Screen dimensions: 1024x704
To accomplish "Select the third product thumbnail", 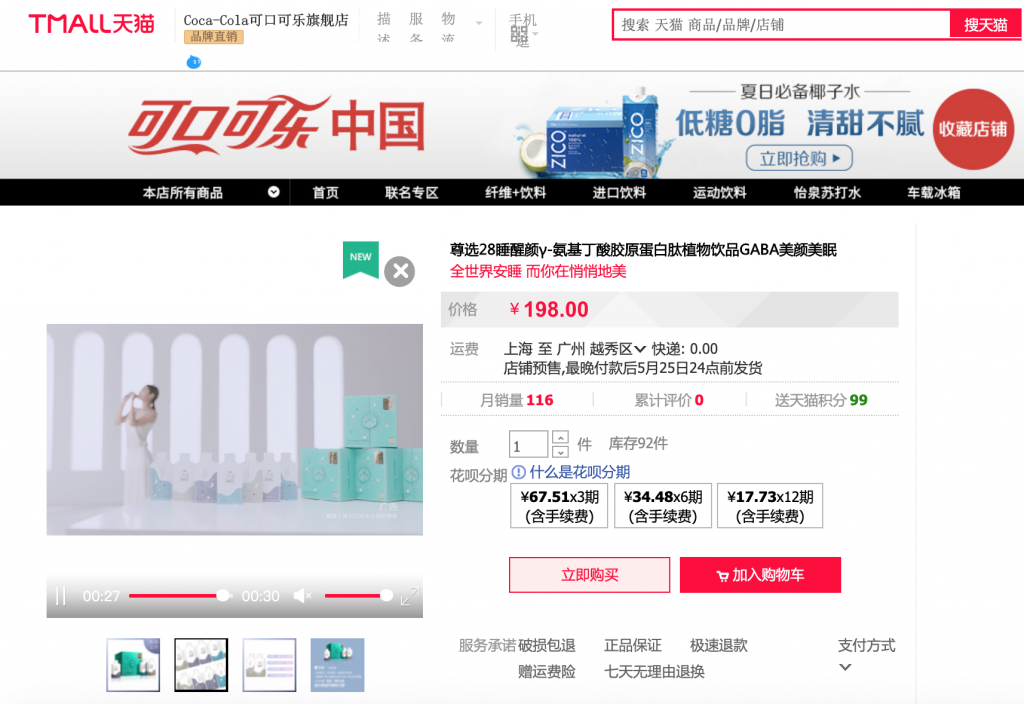I will pyautogui.click(x=269, y=665).
